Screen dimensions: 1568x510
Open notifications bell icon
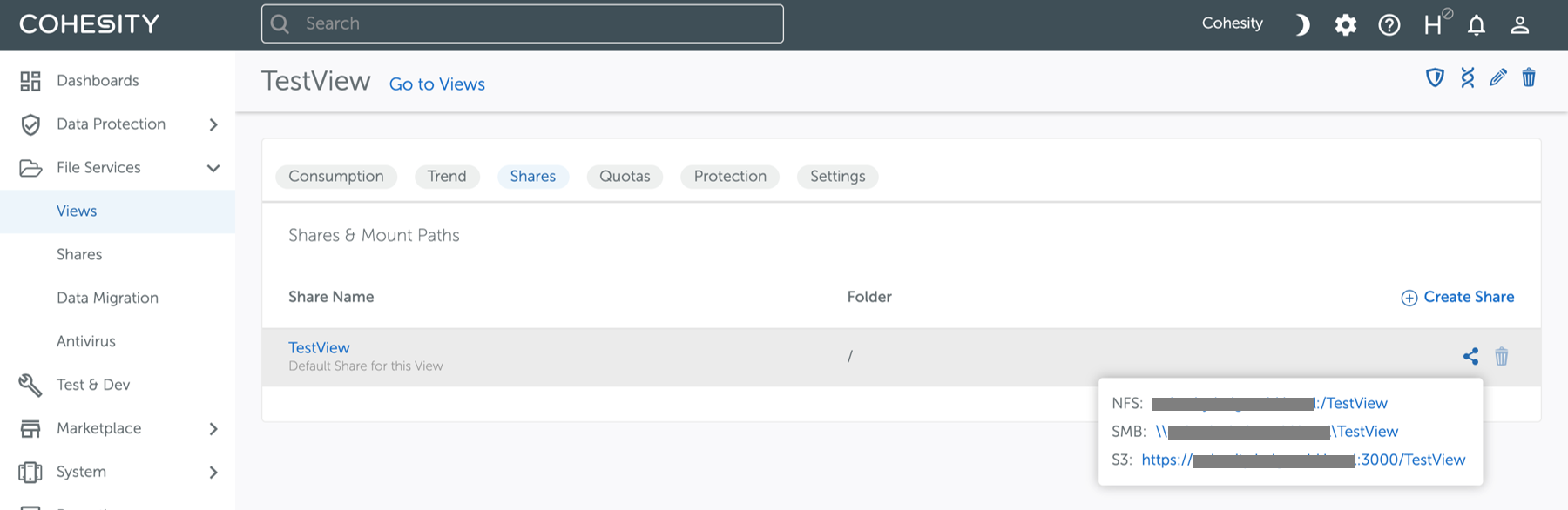(x=1477, y=24)
